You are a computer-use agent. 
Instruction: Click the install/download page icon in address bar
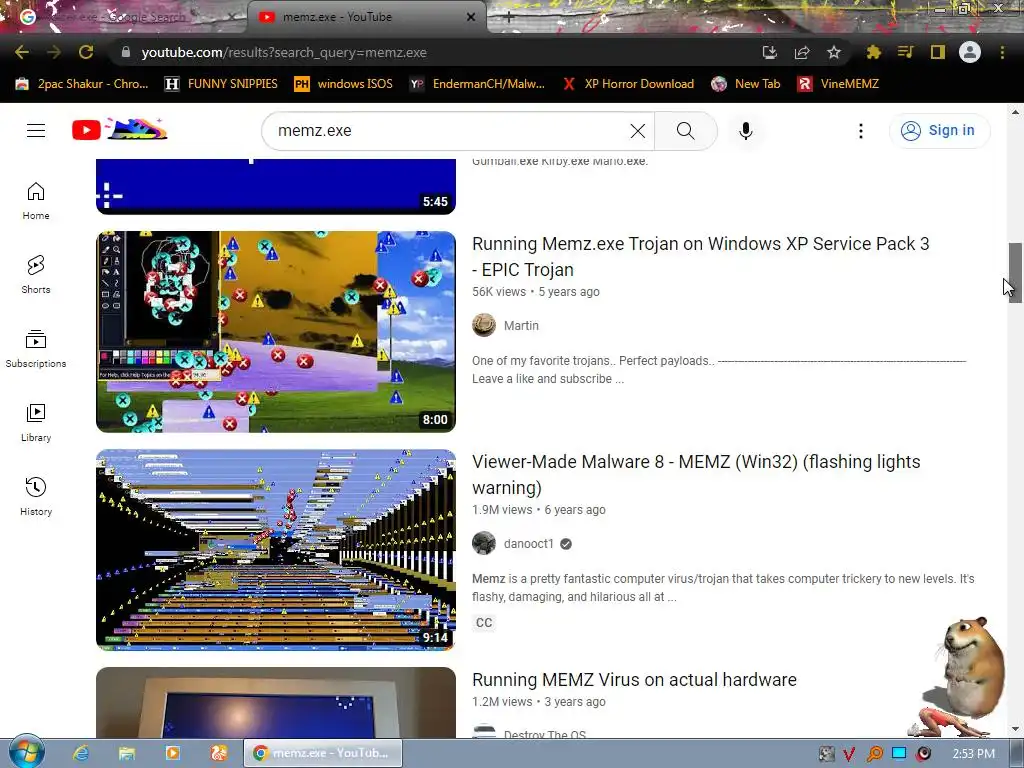770,52
